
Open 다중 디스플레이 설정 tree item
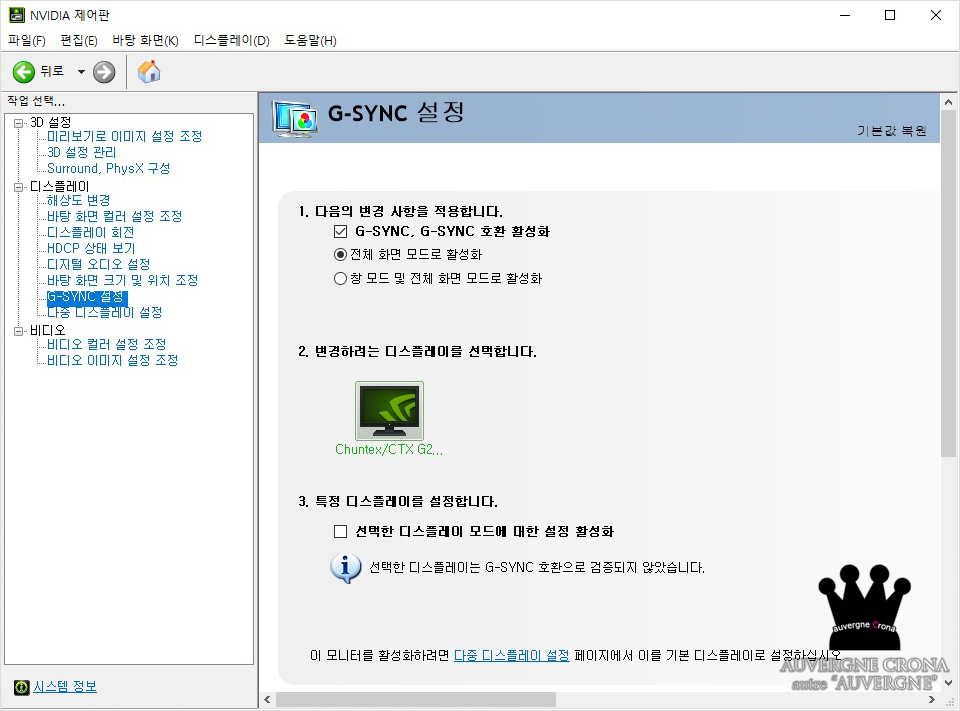tap(105, 312)
